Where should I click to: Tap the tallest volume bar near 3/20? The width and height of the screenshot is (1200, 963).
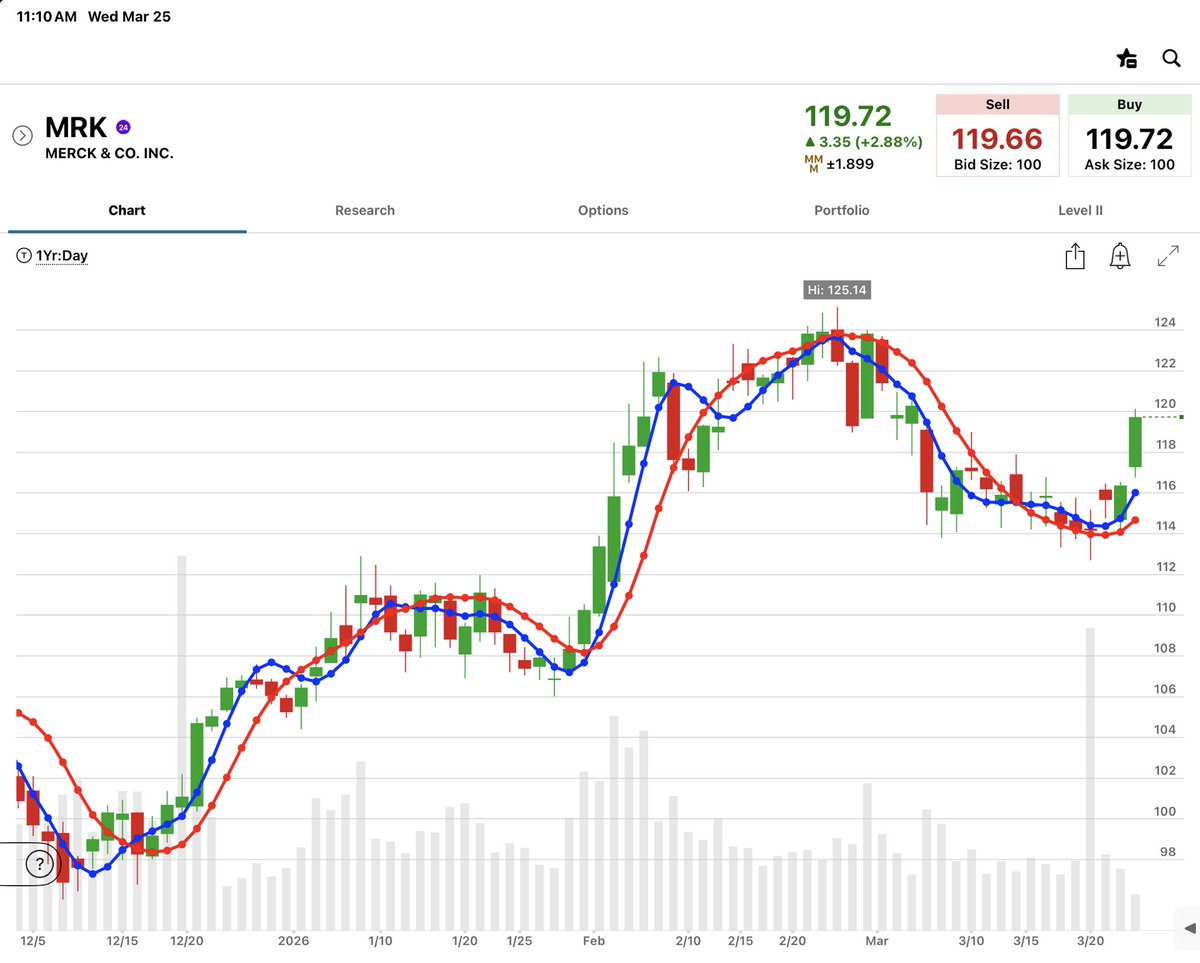pos(1090,778)
